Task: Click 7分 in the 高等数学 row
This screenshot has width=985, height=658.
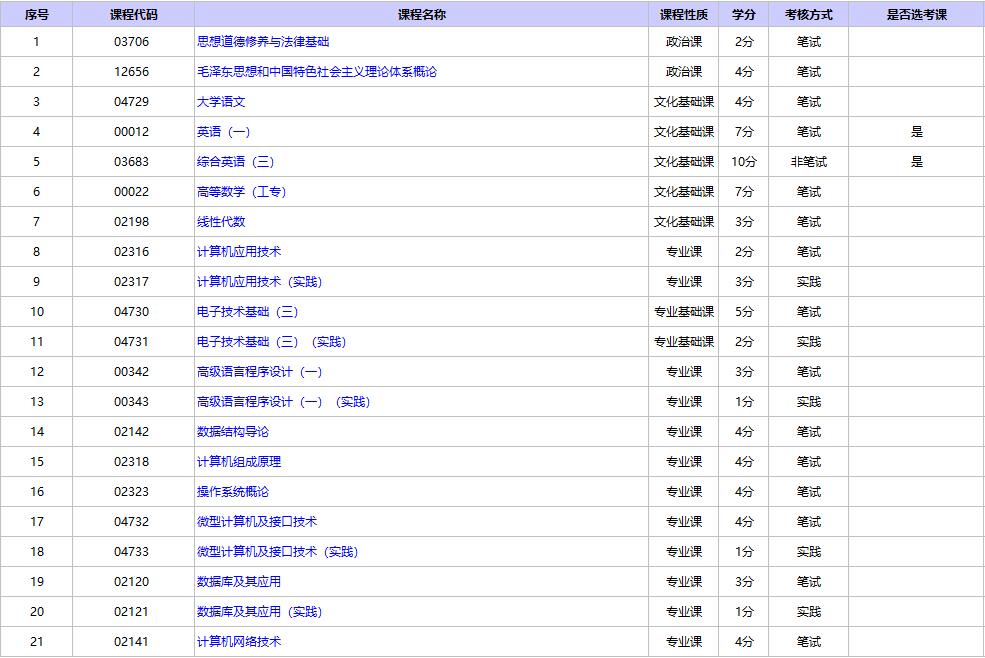Action: coord(744,192)
